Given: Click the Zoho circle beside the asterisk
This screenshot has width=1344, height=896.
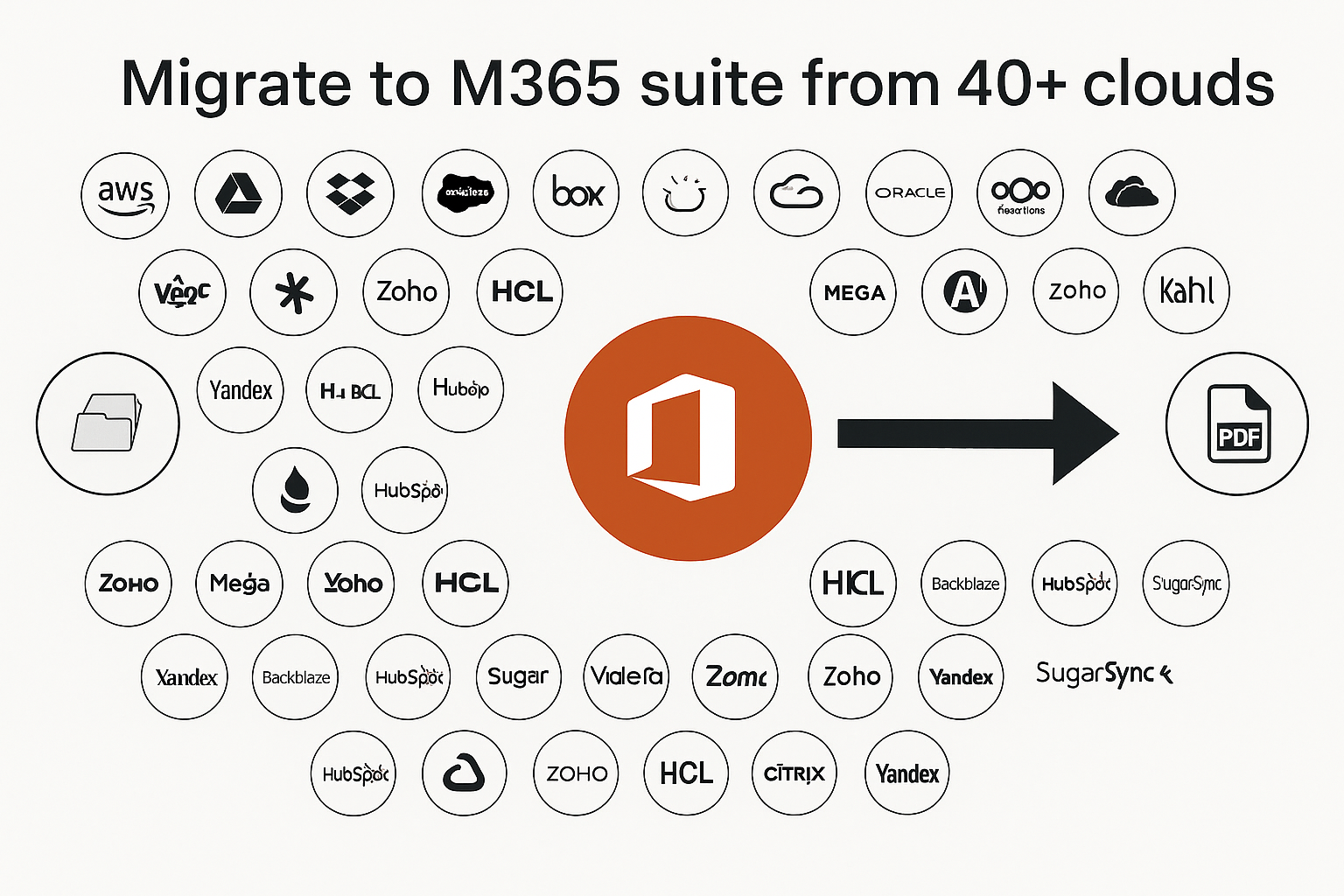Looking at the screenshot, I should tap(406, 292).
